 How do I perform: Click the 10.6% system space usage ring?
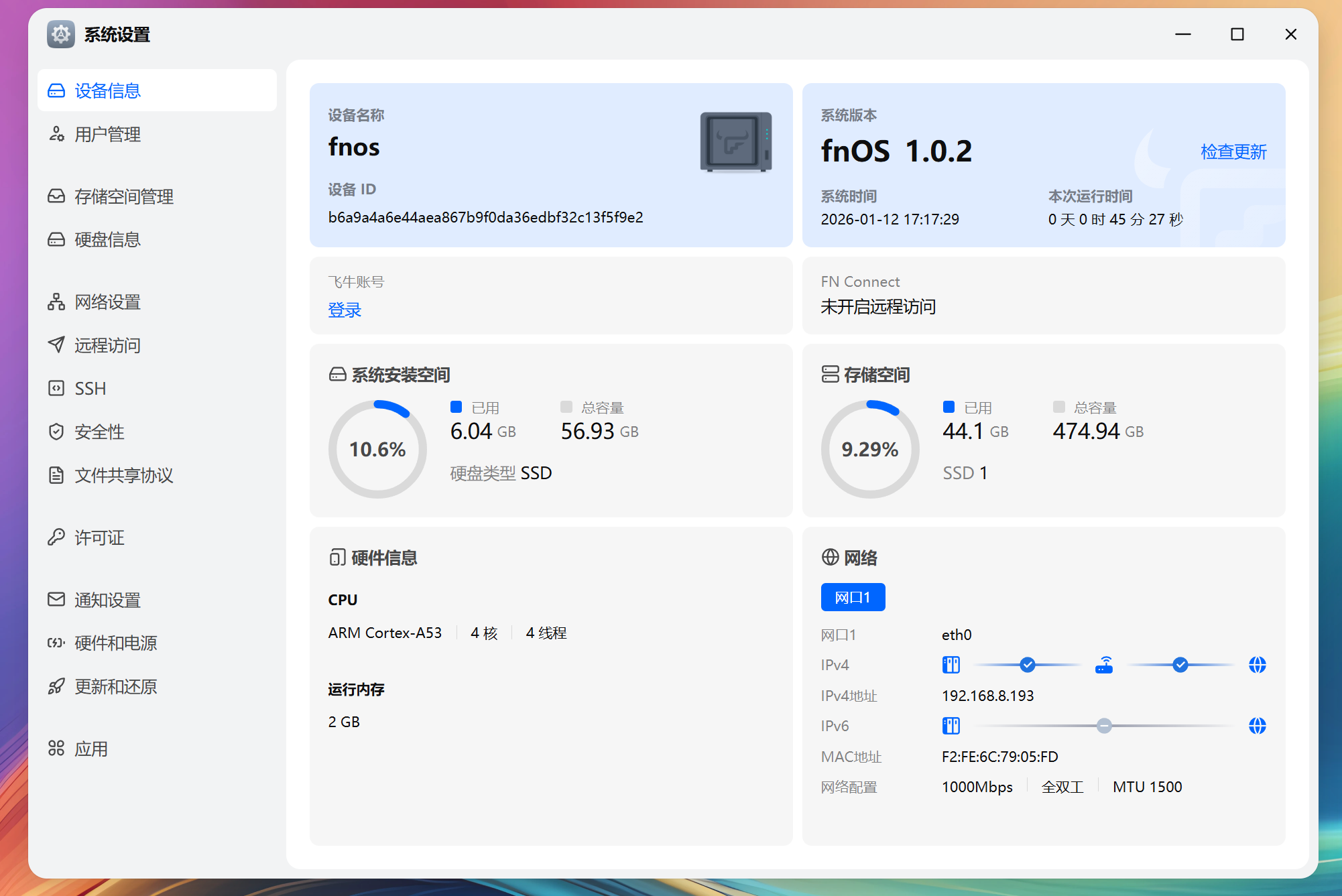(x=377, y=449)
